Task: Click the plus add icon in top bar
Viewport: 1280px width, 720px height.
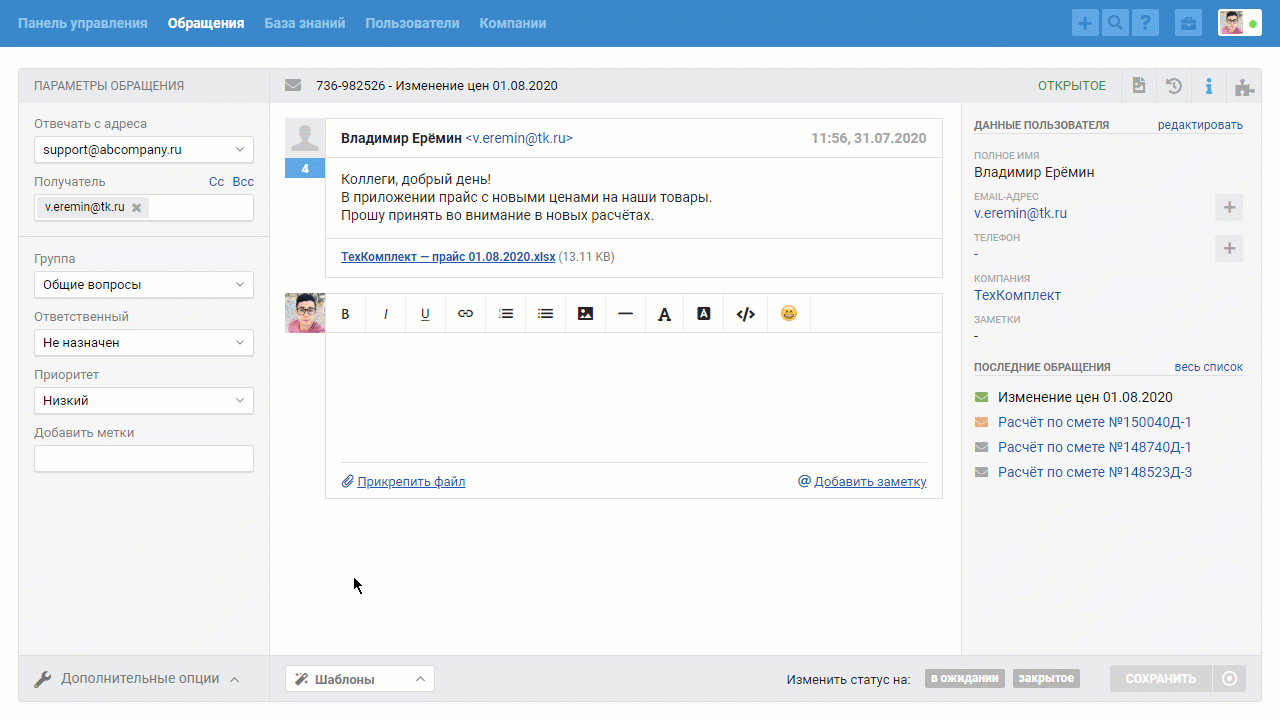Action: [1085, 23]
